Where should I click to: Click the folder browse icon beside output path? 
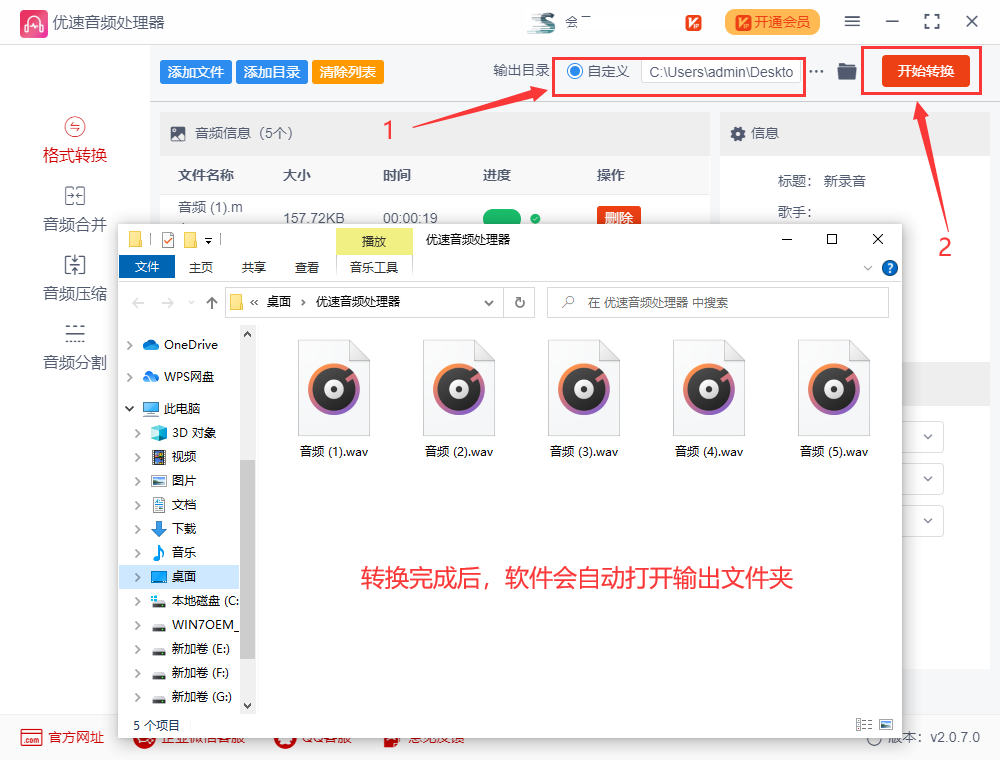tap(845, 71)
